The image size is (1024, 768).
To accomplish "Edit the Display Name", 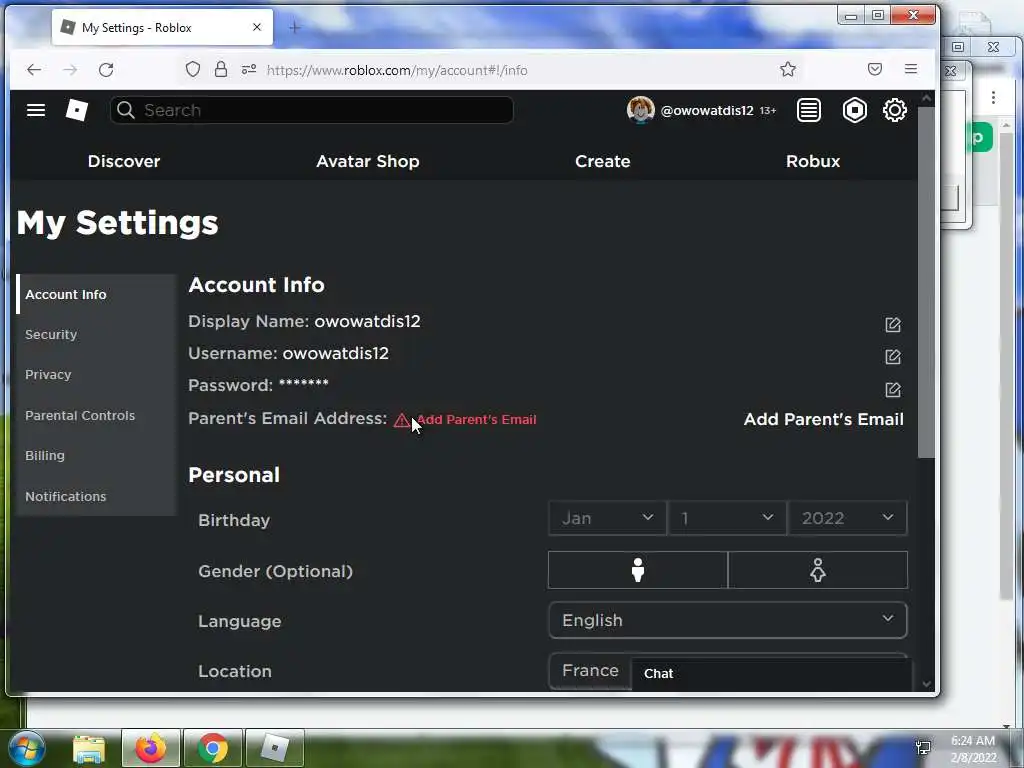I will click(893, 325).
